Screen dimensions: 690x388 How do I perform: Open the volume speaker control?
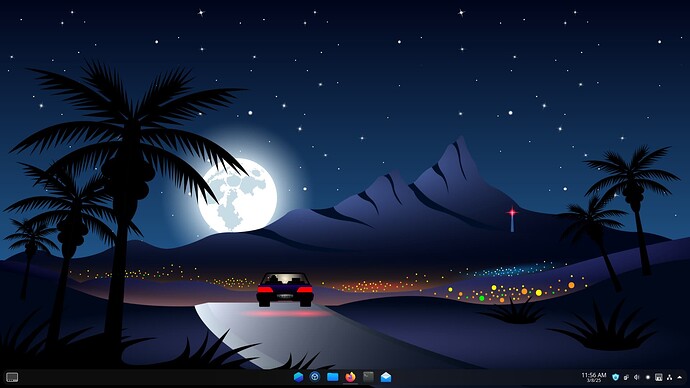[x=637, y=377]
